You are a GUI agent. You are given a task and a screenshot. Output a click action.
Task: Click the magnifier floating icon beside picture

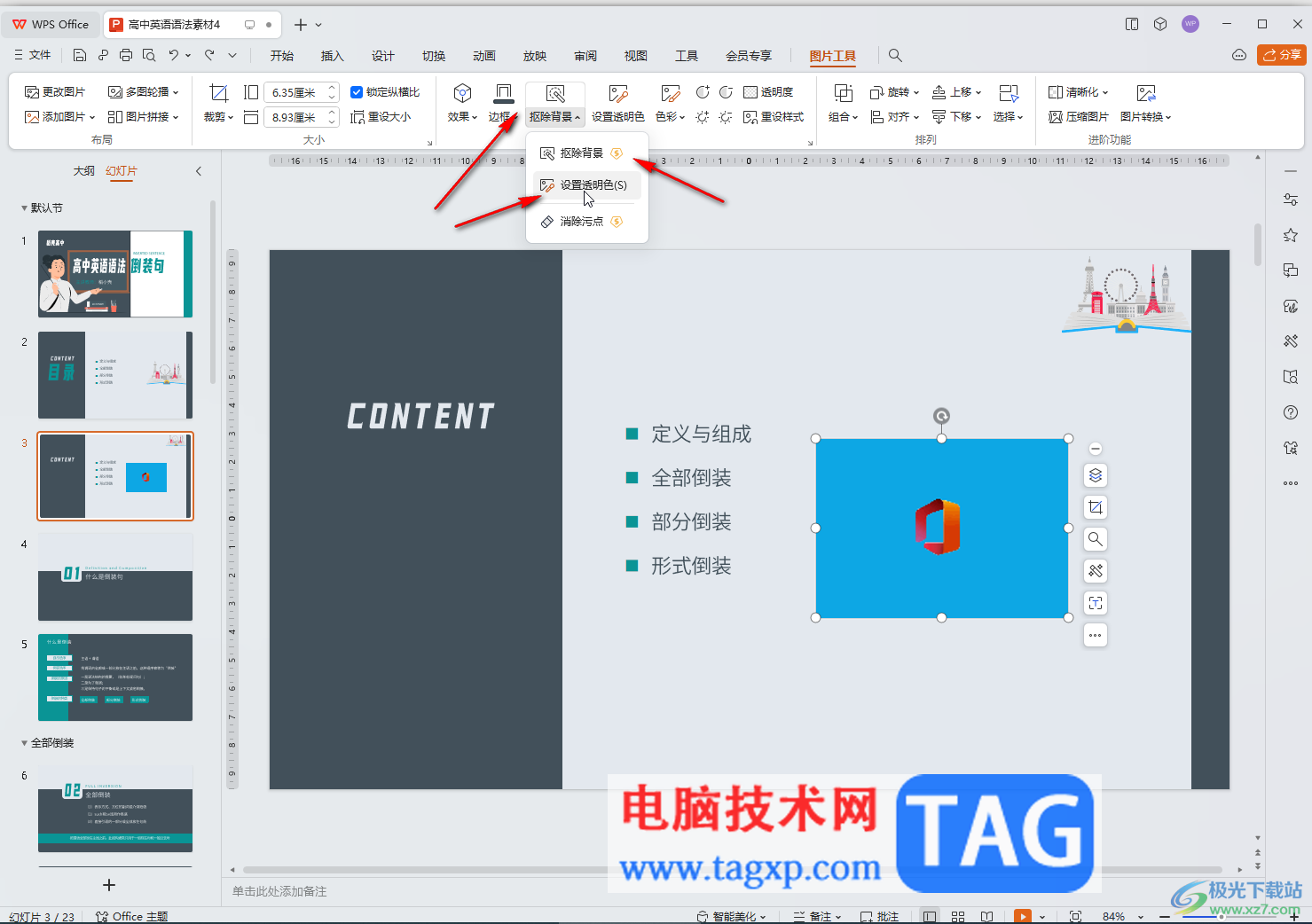1096,539
